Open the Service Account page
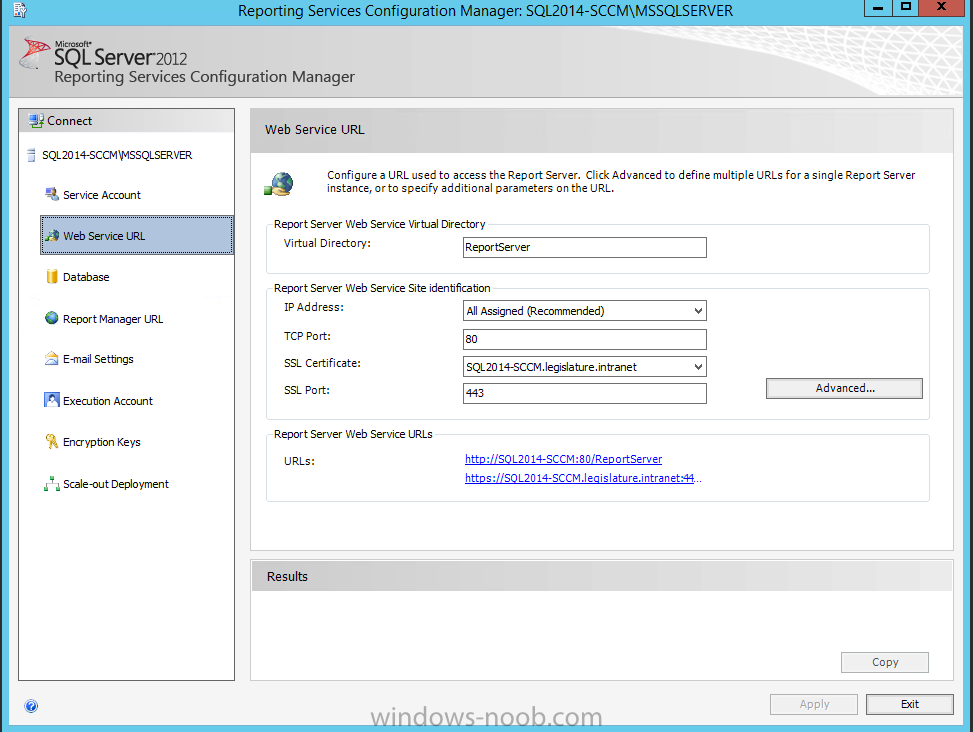The height and width of the screenshot is (732, 973). (x=102, y=195)
